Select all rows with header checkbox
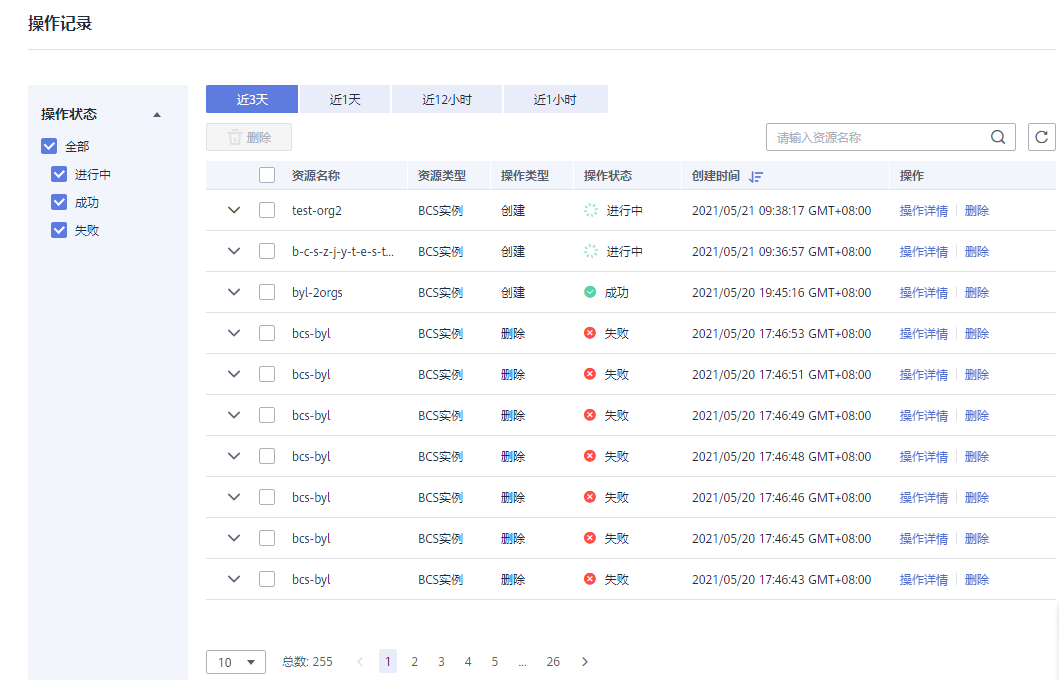The height and width of the screenshot is (680, 1059). pos(267,176)
